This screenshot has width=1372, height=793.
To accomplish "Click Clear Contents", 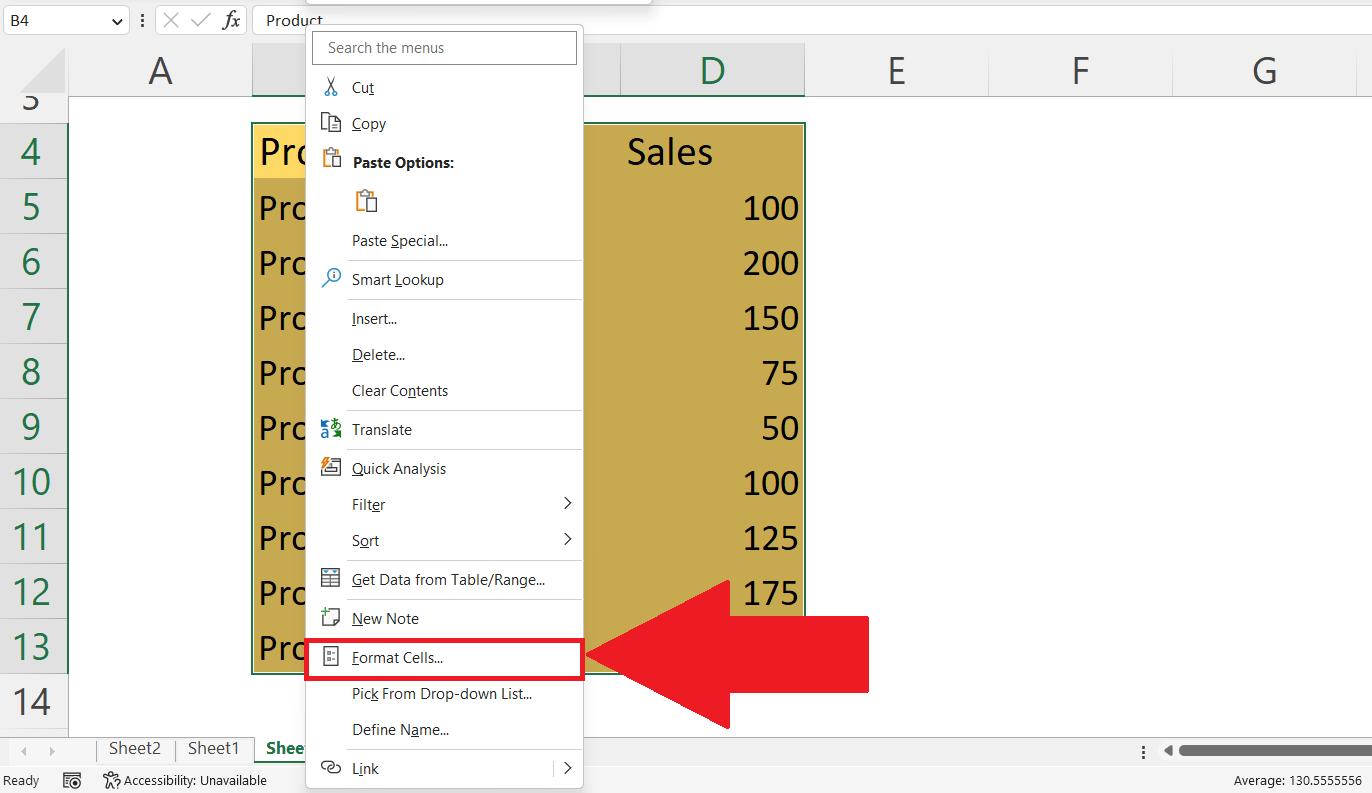I will [x=397, y=390].
